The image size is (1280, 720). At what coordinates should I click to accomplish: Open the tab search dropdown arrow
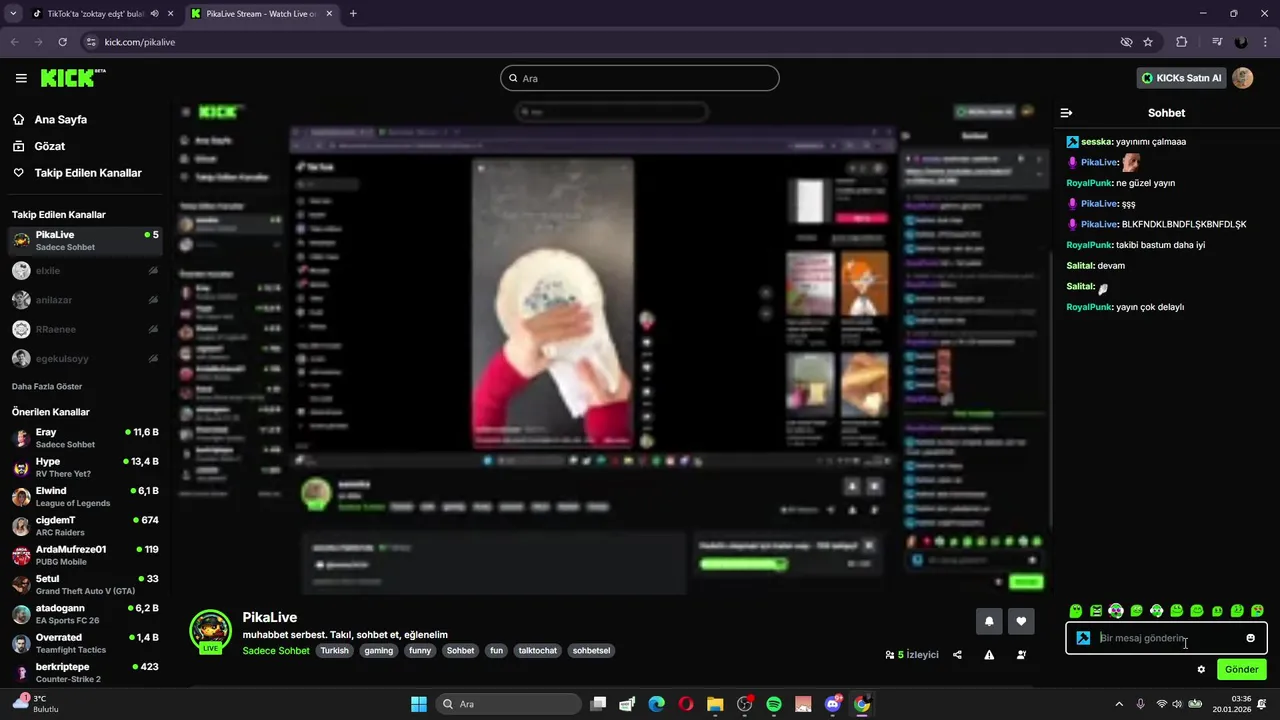coord(12,14)
